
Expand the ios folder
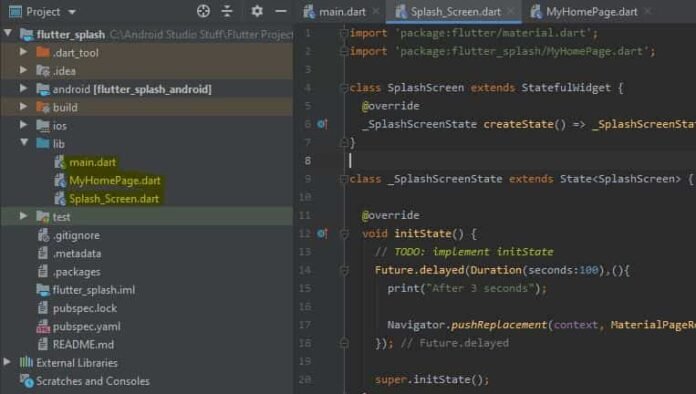pos(23,125)
